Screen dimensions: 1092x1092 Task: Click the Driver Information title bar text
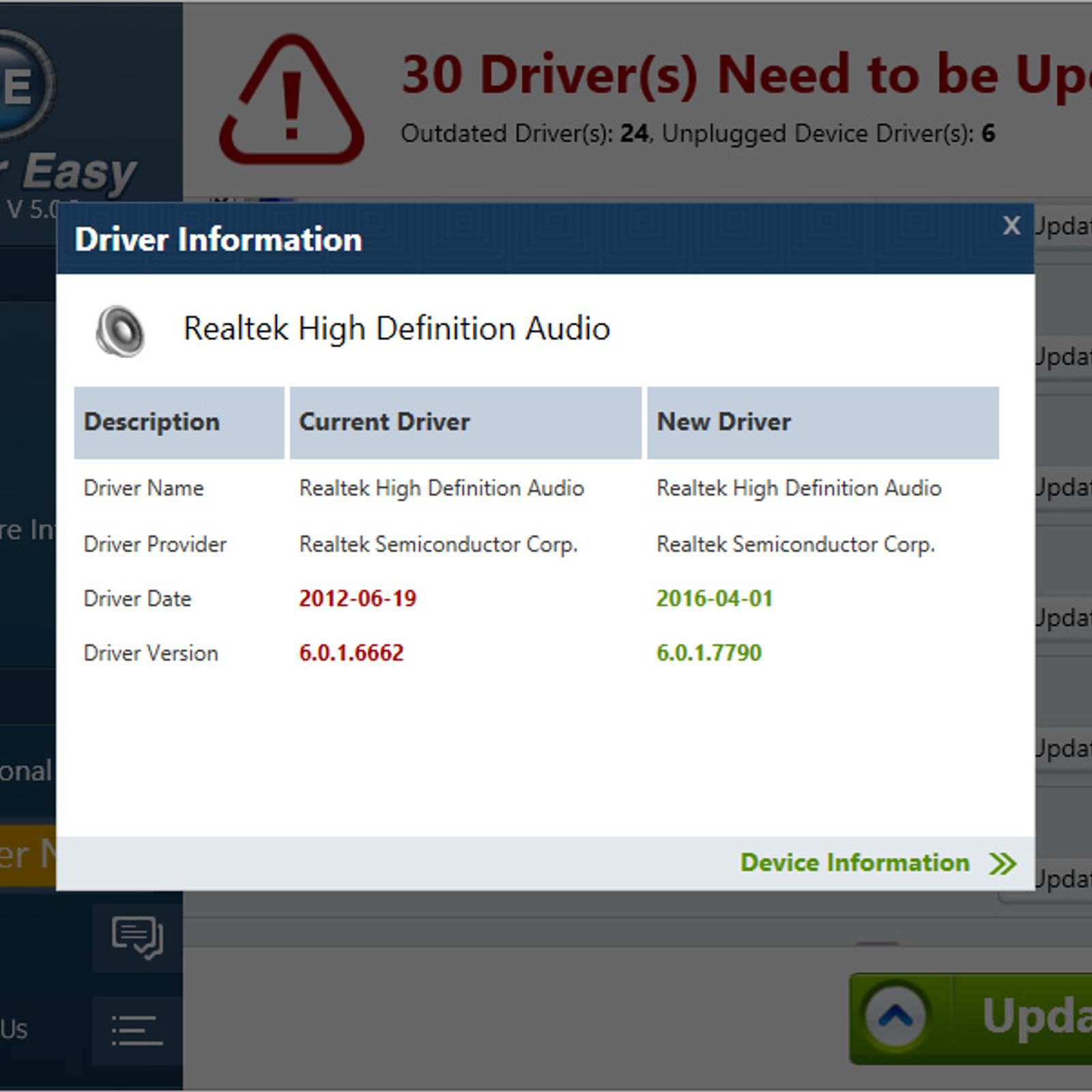pyautogui.click(x=218, y=240)
